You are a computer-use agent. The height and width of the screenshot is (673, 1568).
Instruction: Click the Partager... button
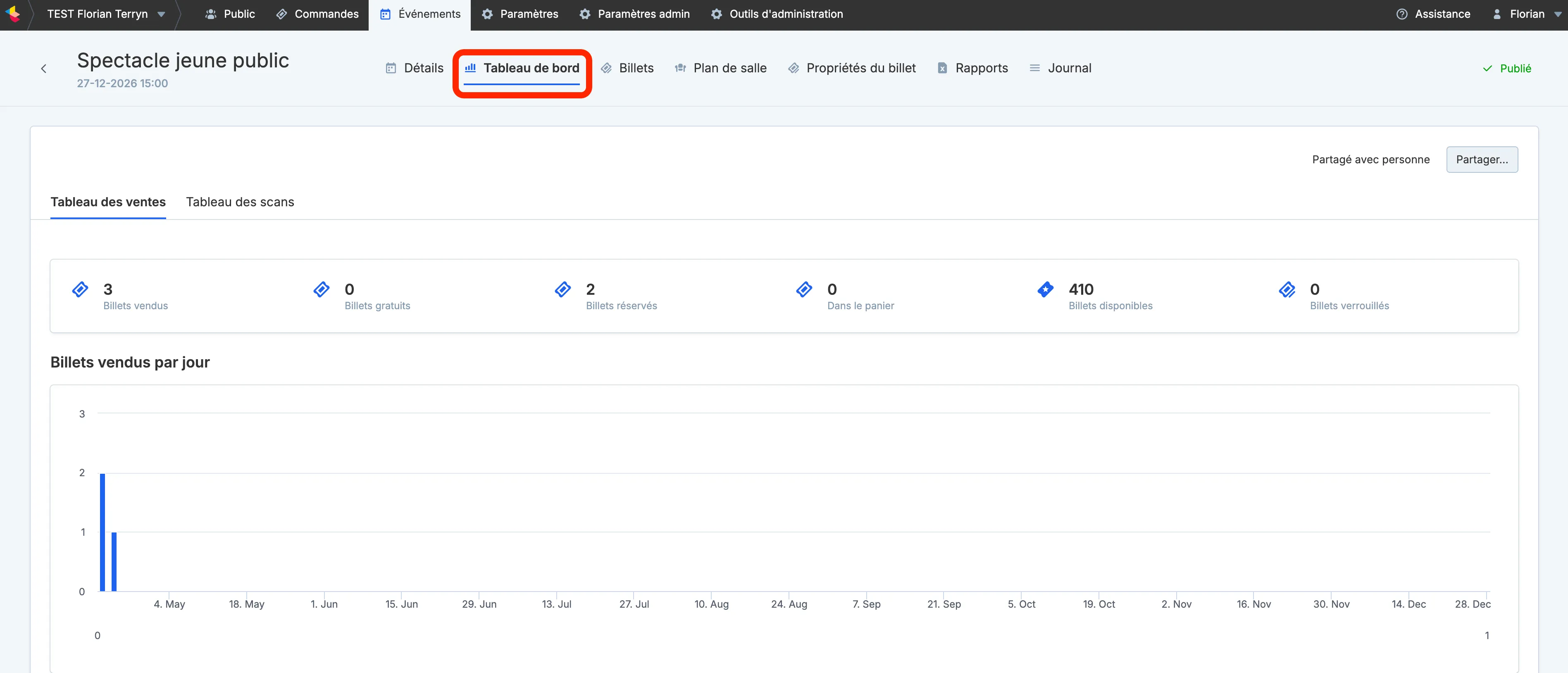(x=1482, y=160)
